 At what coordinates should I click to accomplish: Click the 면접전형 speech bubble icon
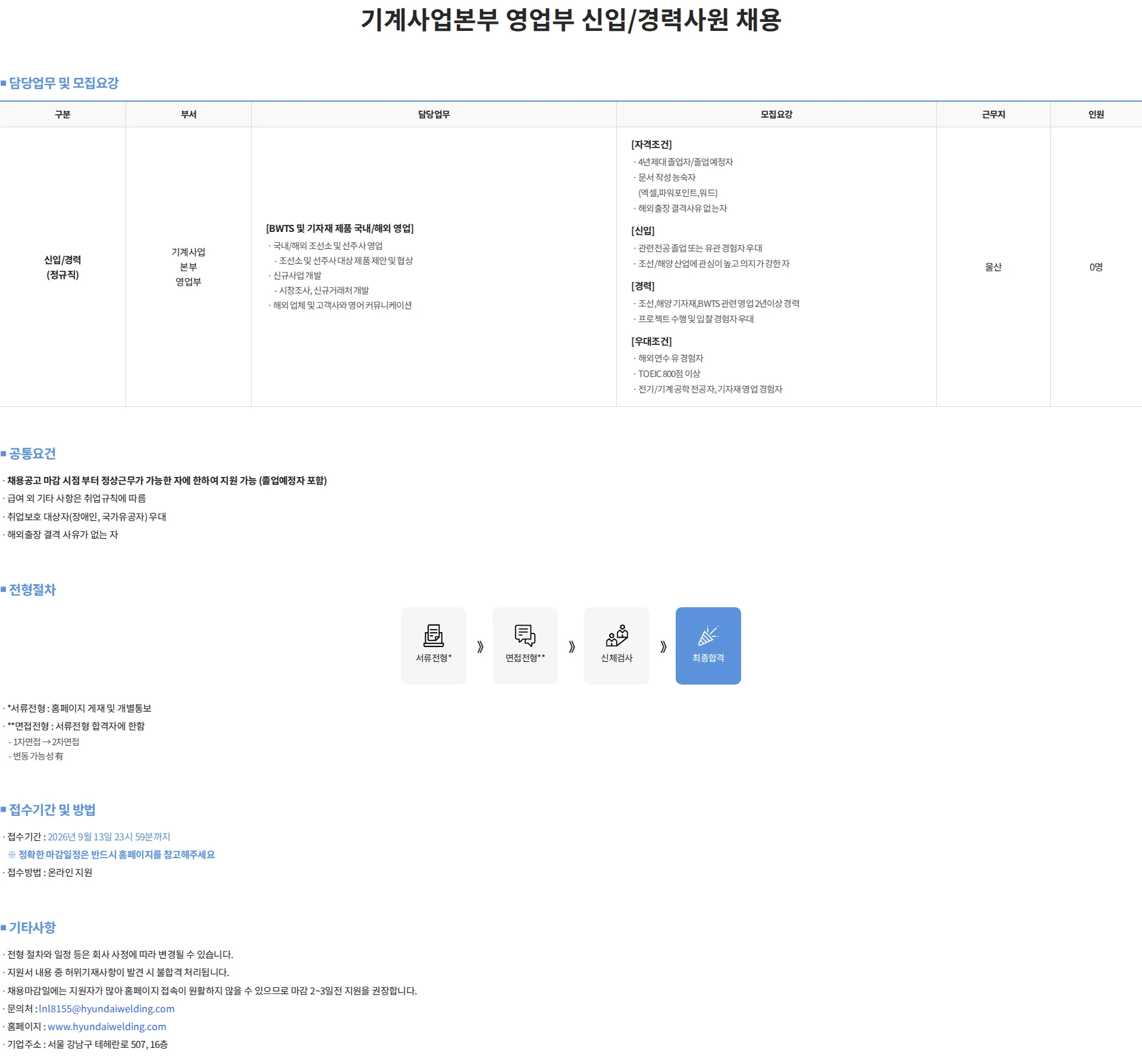pos(525,635)
